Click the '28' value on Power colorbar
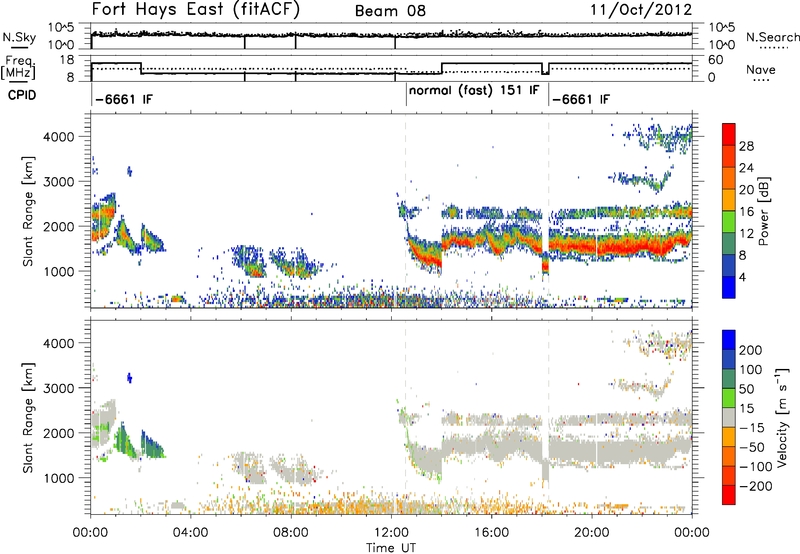This screenshot has height=554, width=800. click(746, 146)
